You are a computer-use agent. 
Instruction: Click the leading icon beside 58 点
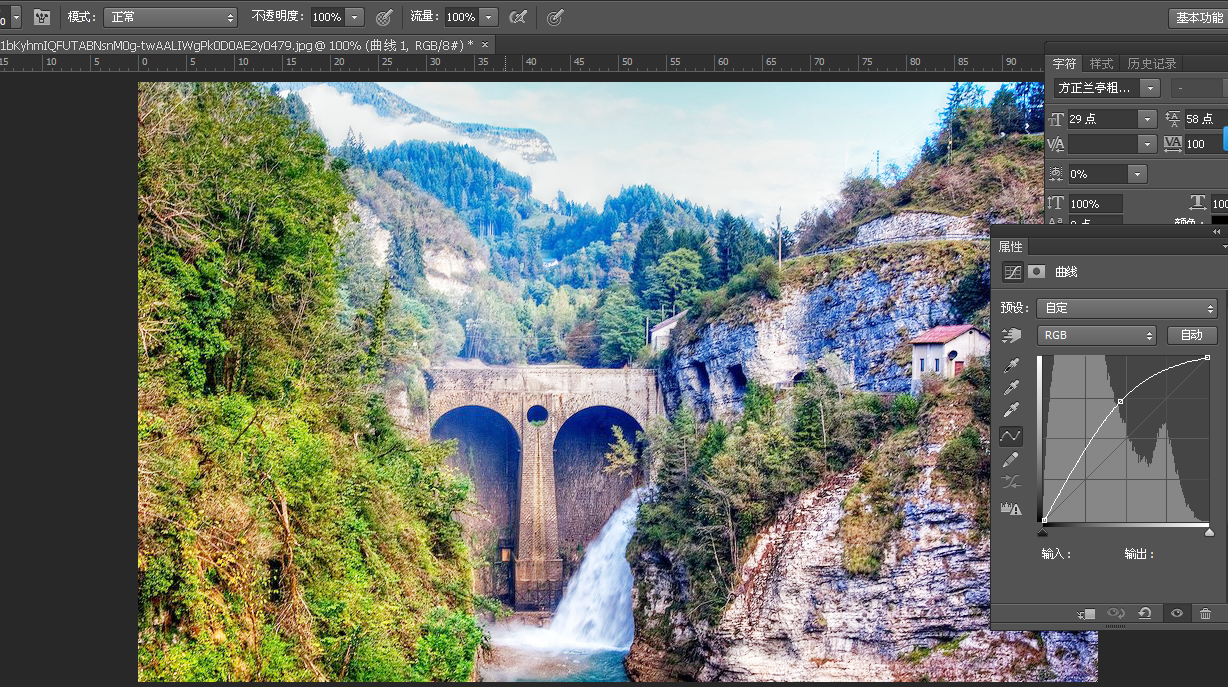pos(1173,119)
